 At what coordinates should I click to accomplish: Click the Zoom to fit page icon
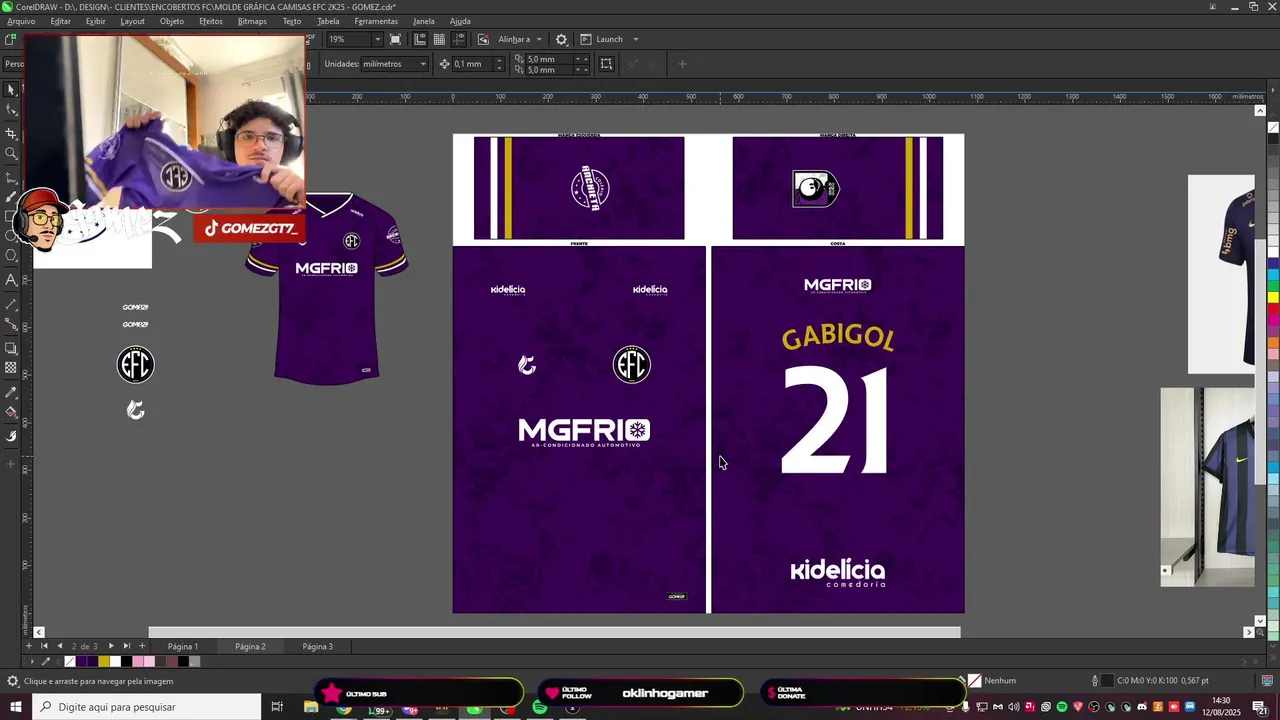click(x=396, y=39)
